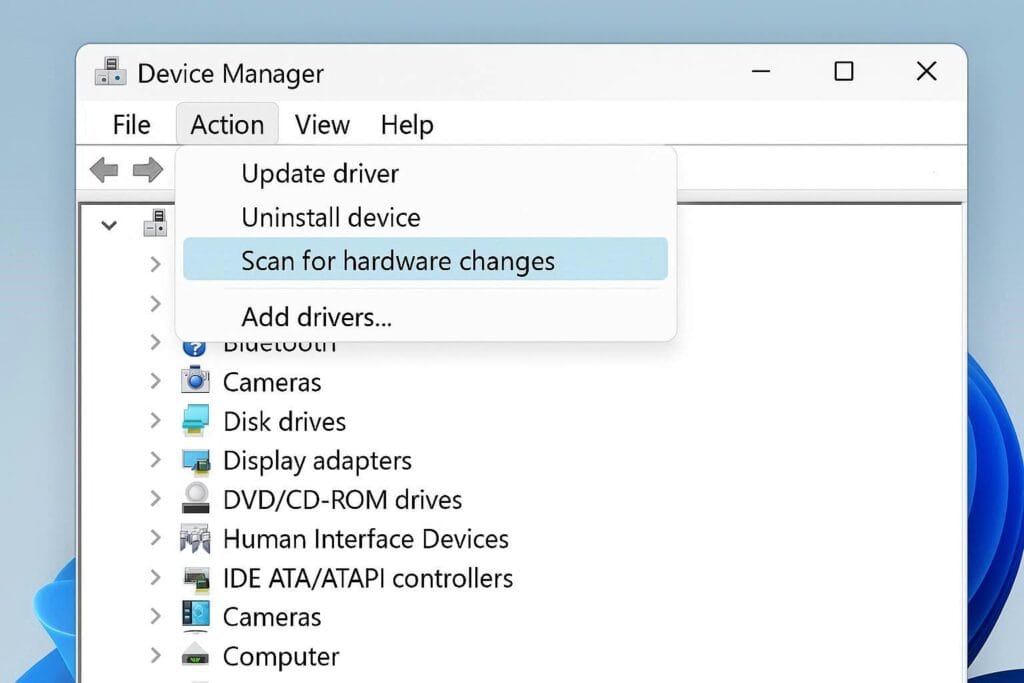Collapse the root computer tree node

click(x=109, y=226)
